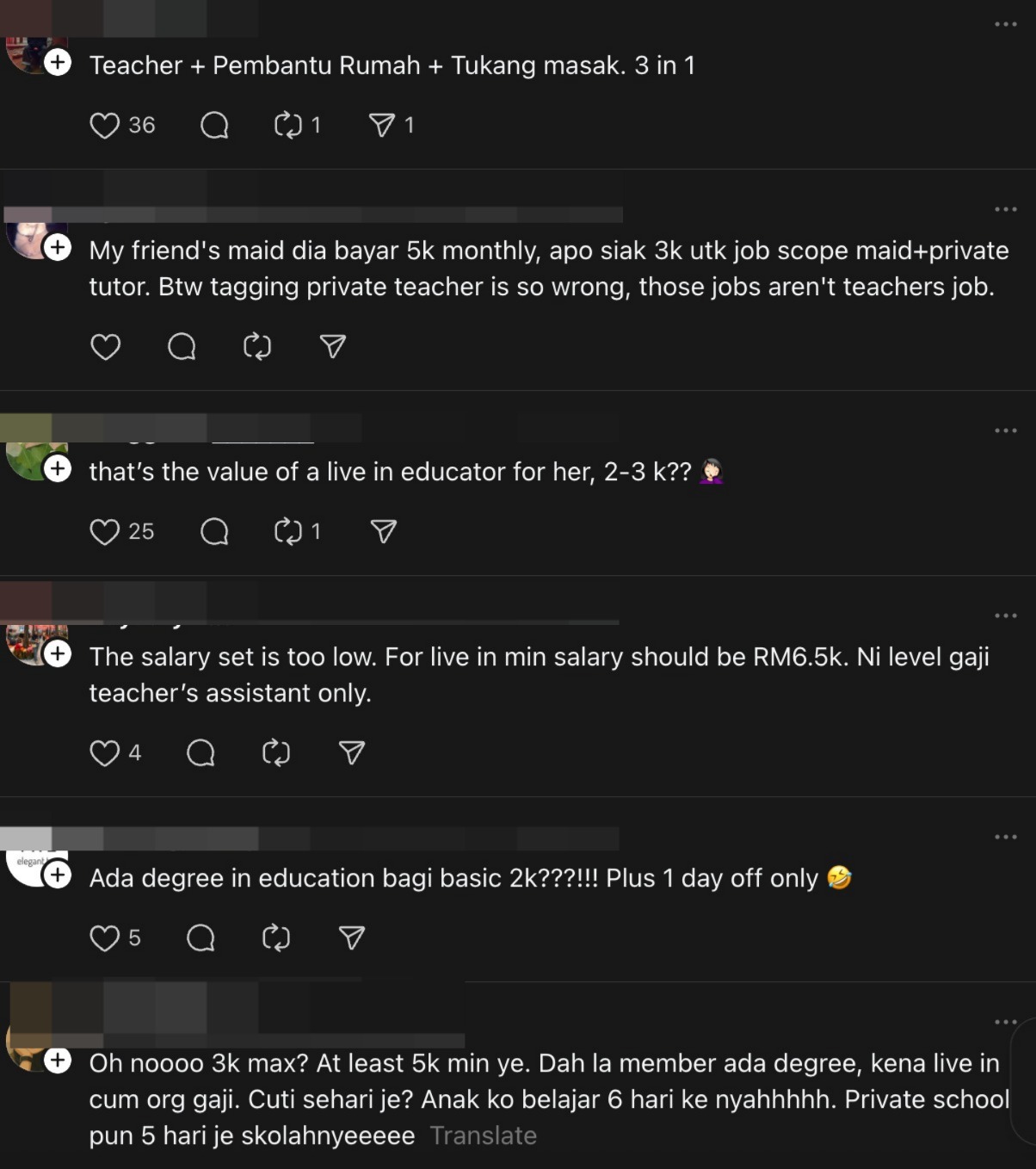Like the 'live in educator' comment
Image resolution: width=1036 pixels, height=1169 pixels.
point(105,532)
